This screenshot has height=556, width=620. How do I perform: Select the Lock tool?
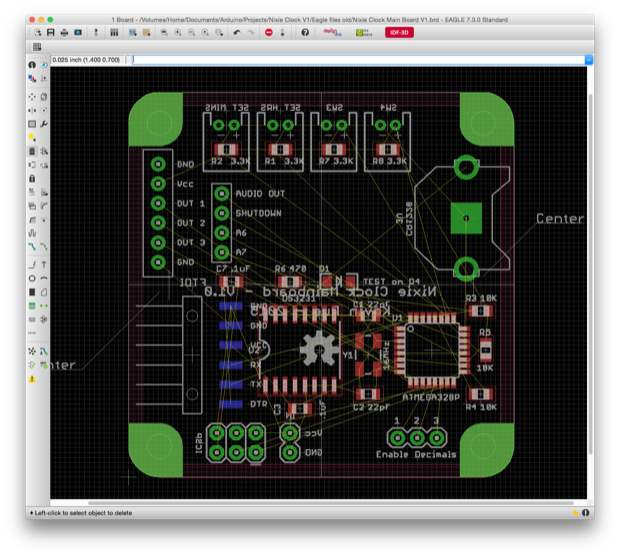[x=32, y=178]
